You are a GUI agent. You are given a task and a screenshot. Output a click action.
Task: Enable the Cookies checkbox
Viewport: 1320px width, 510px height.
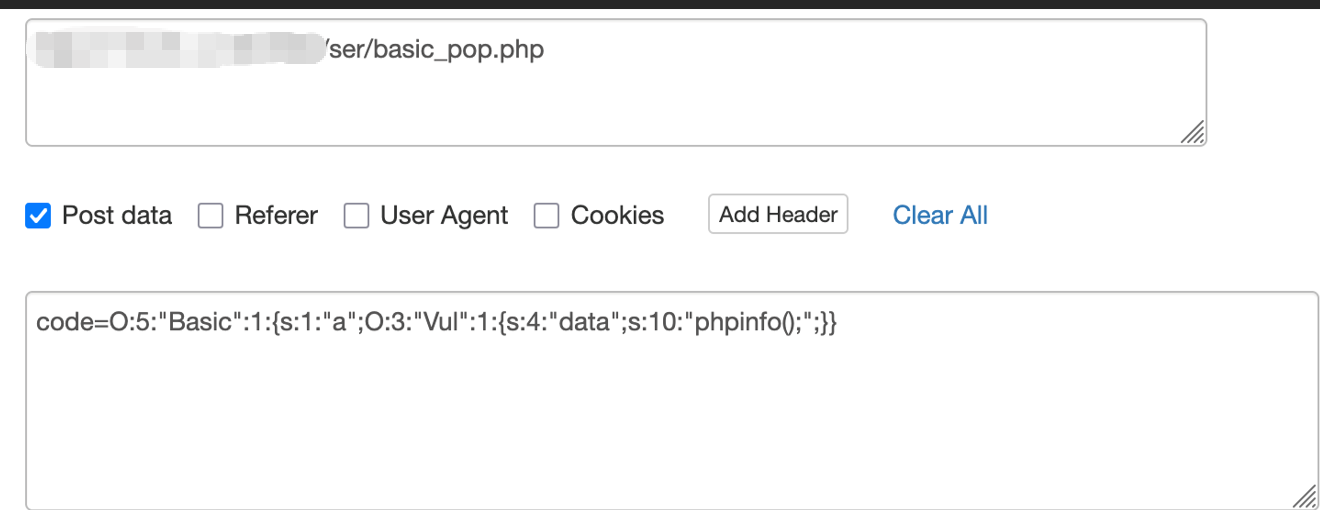pyautogui.click(x=546, y=216)
